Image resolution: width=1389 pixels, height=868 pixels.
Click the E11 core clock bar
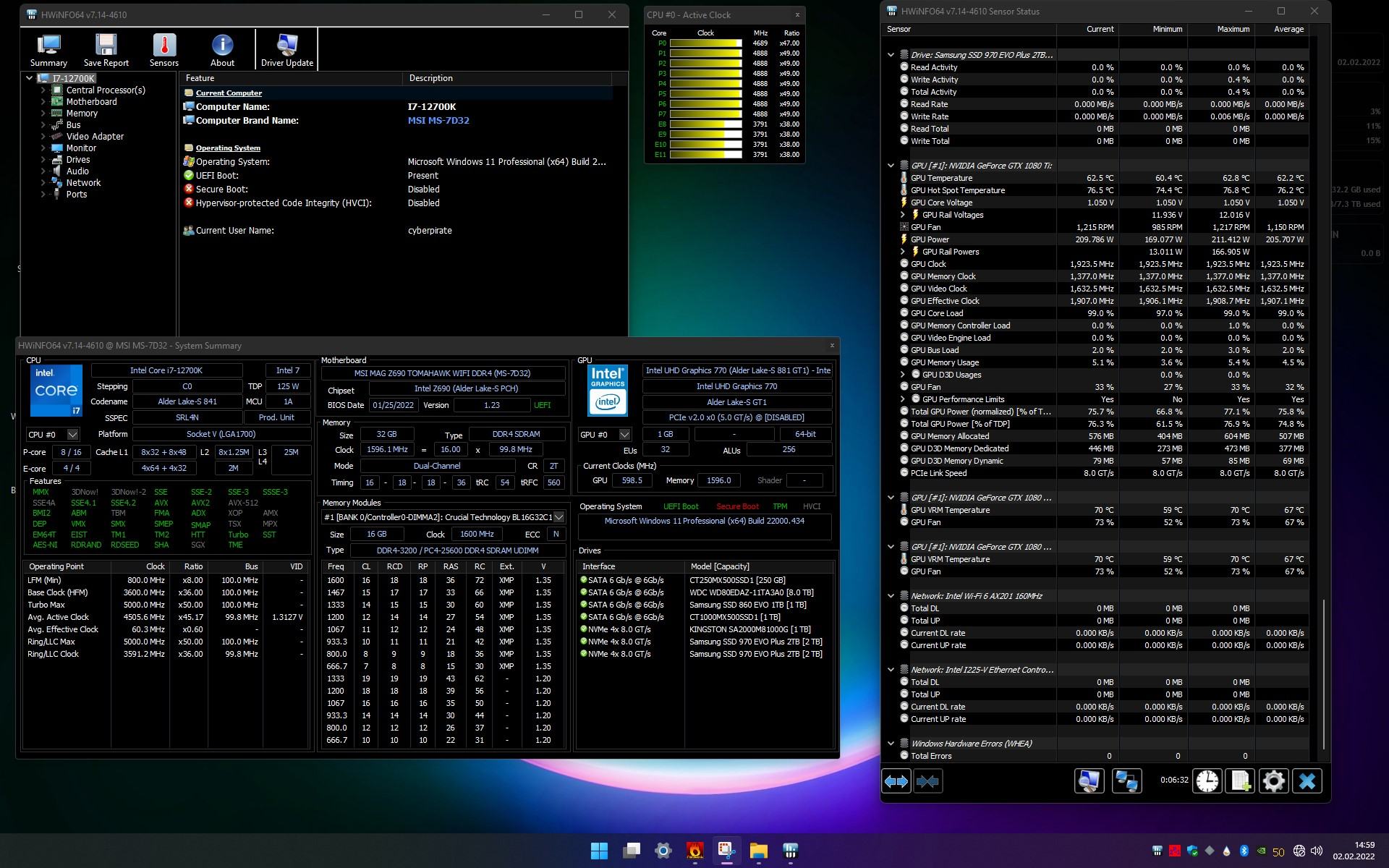tap(705, 155)
